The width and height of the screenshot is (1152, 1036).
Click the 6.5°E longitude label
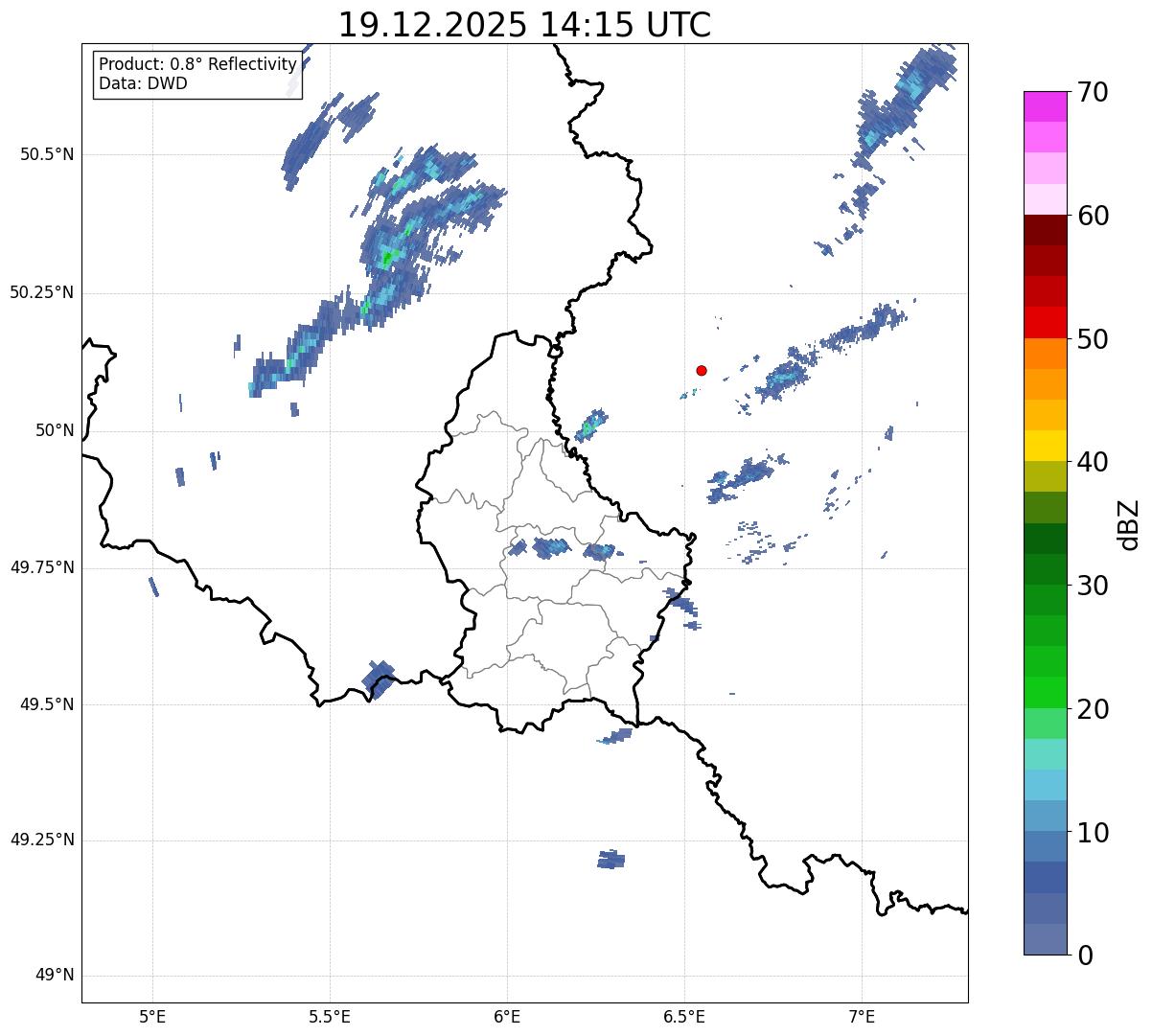tap(684, 1016)
